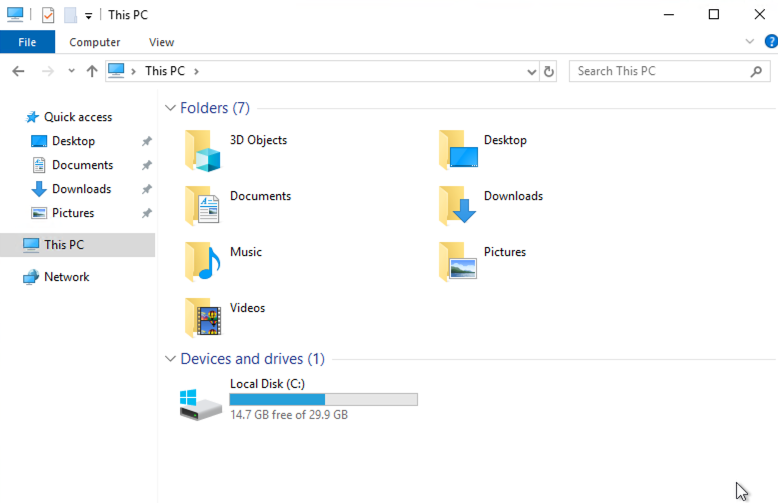
Task: Click the Local Disk (C:) label
Action: click(267, 384)
